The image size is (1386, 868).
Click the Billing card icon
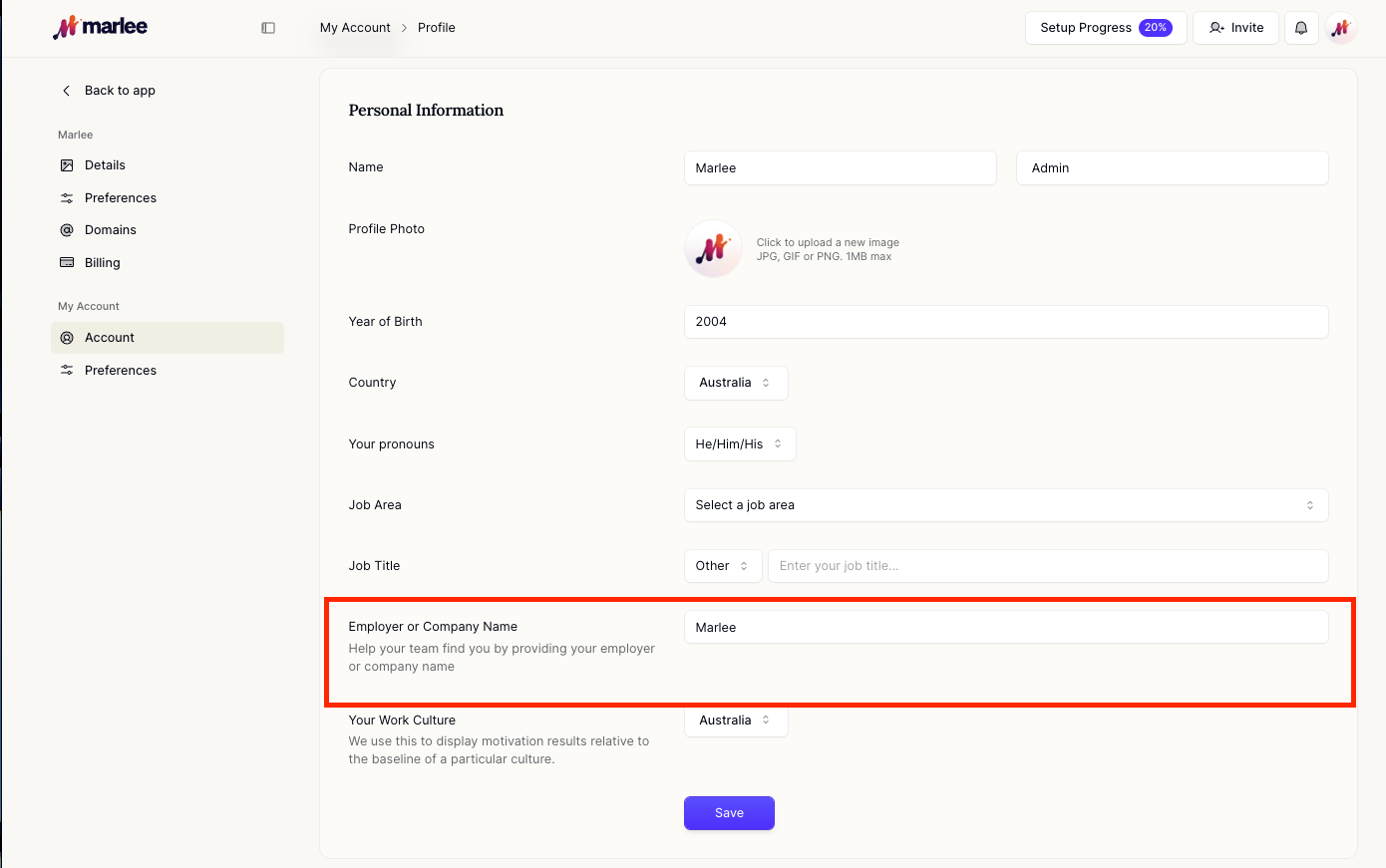click(67, 263)
